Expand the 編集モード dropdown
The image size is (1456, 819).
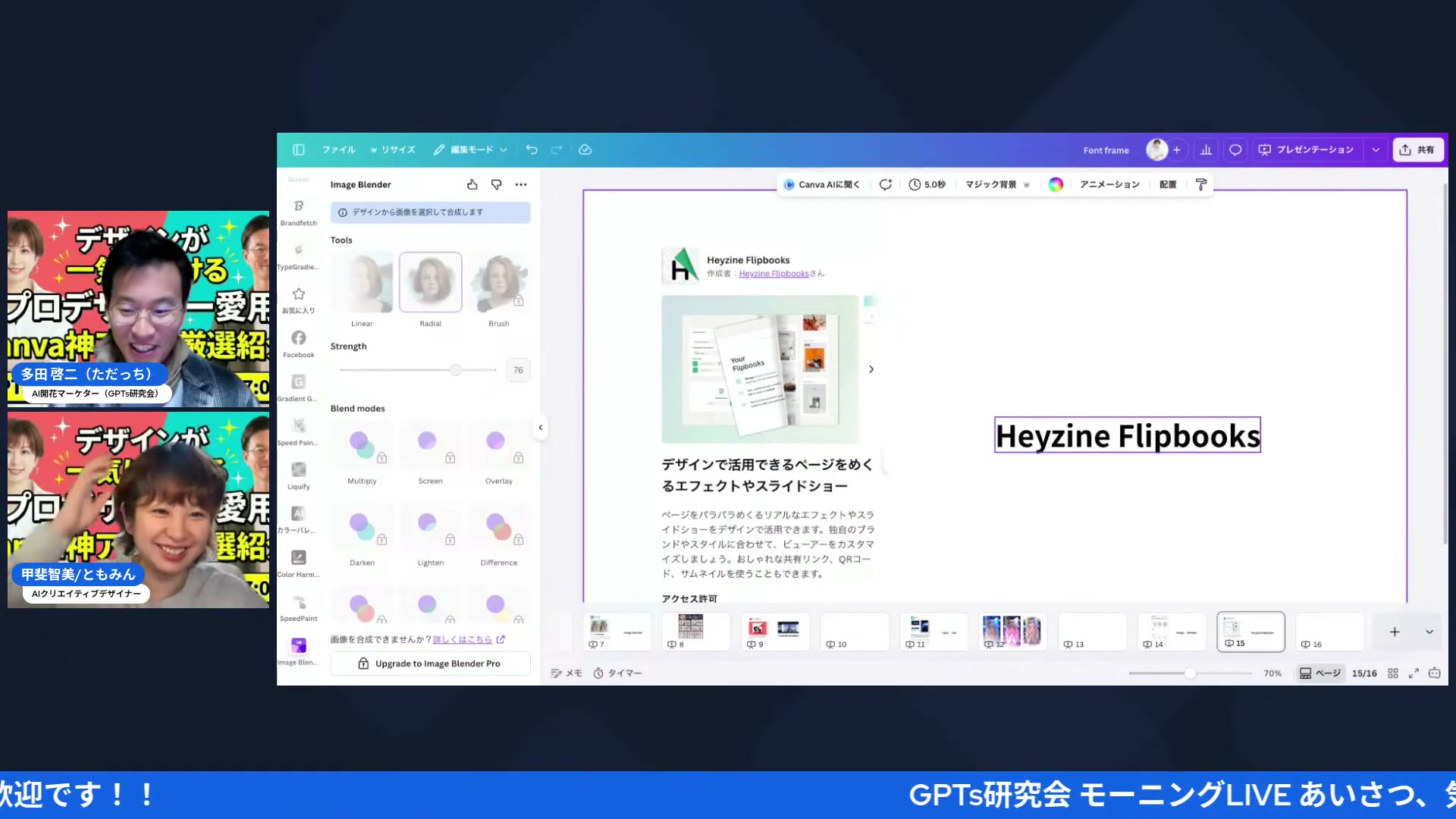pyautogui.click(x=503, y=149)
